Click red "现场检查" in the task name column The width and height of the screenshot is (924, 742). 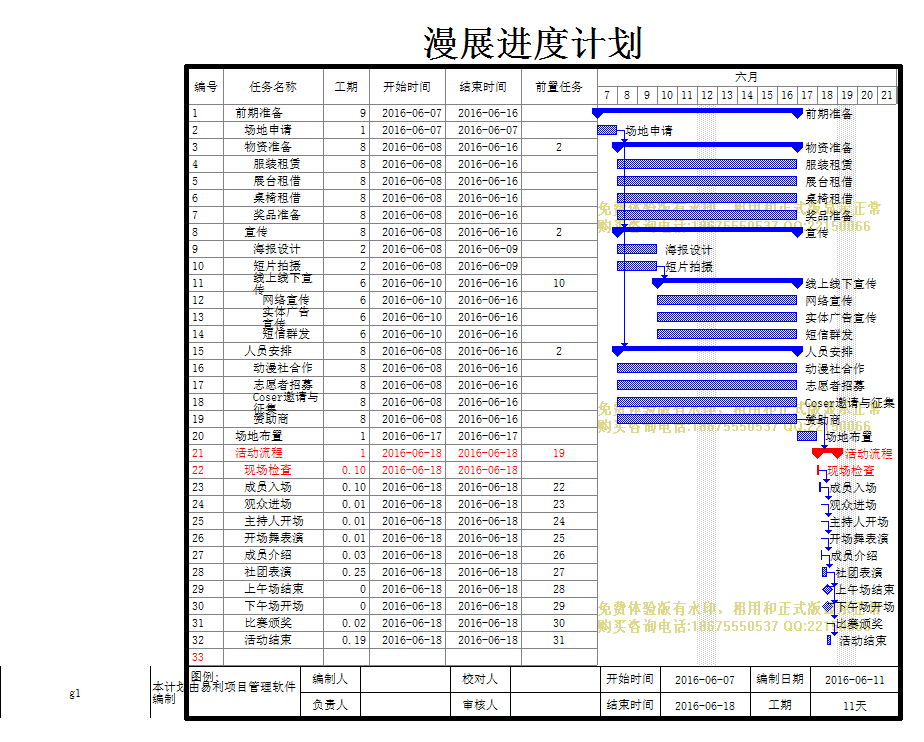pyautogui.click(x=268, y=470)
